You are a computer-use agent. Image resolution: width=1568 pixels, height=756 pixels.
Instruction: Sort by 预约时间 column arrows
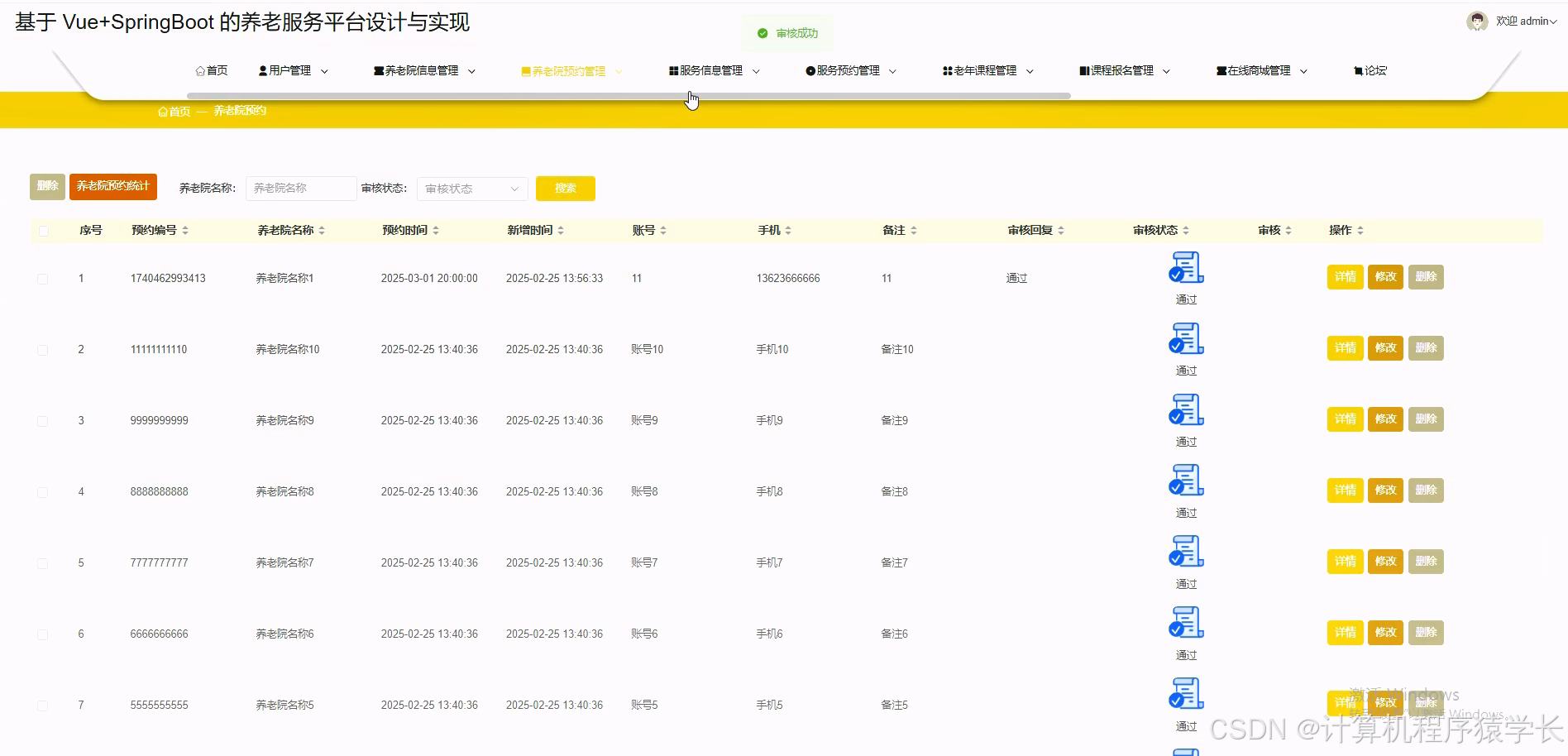click(436, 231)
